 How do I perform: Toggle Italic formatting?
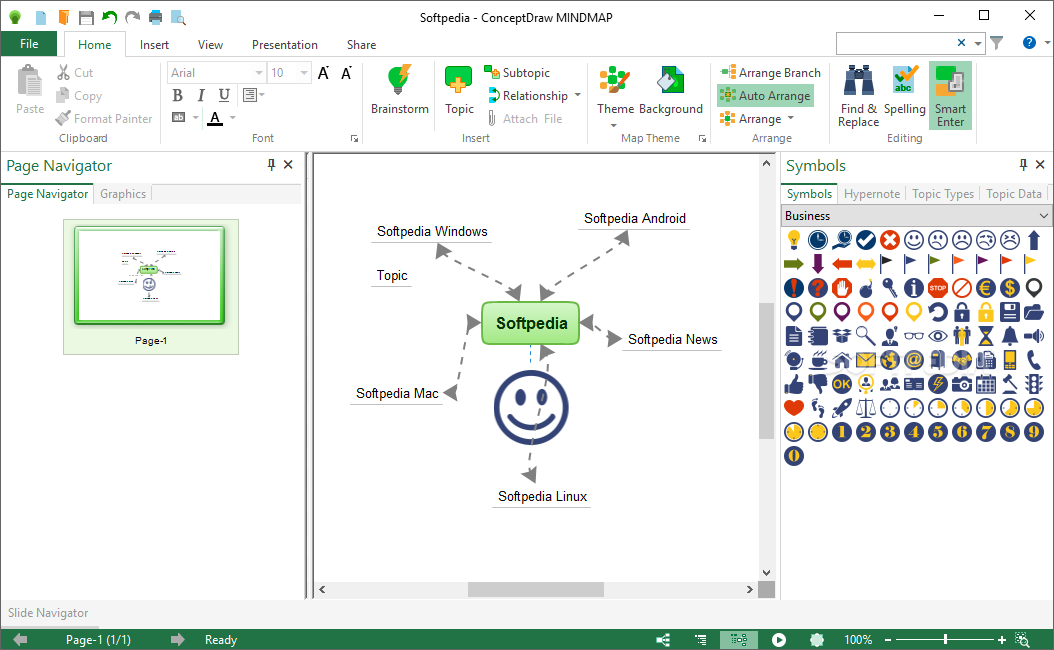(x=200, y=95)
